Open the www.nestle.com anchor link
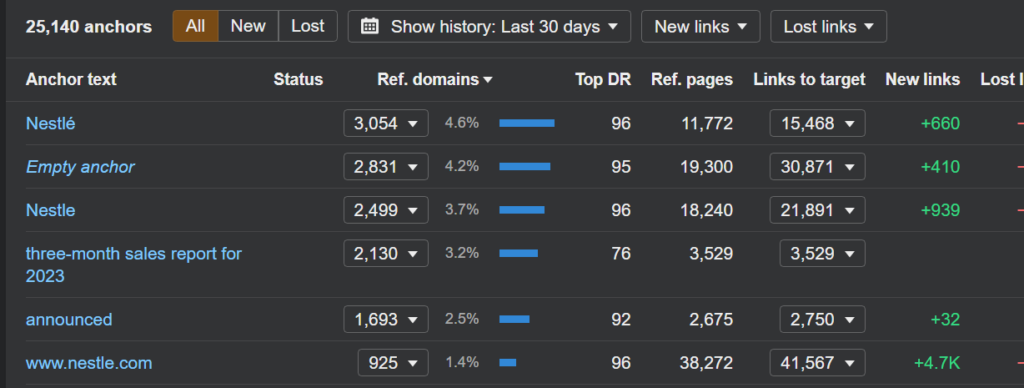Image resolution: width=1024 pixels, height=388 pixels. tap(89, 363)
